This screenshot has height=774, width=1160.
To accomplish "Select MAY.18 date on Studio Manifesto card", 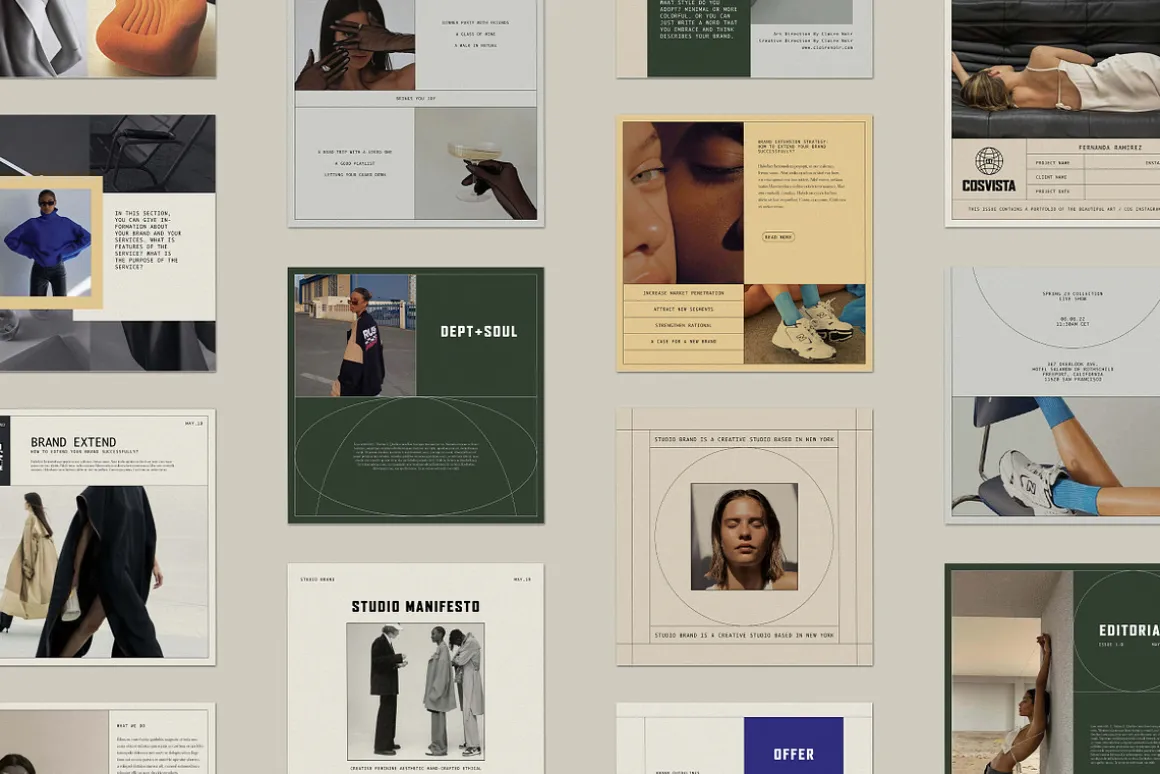I will pyautogui.click(x=522, y=579).
